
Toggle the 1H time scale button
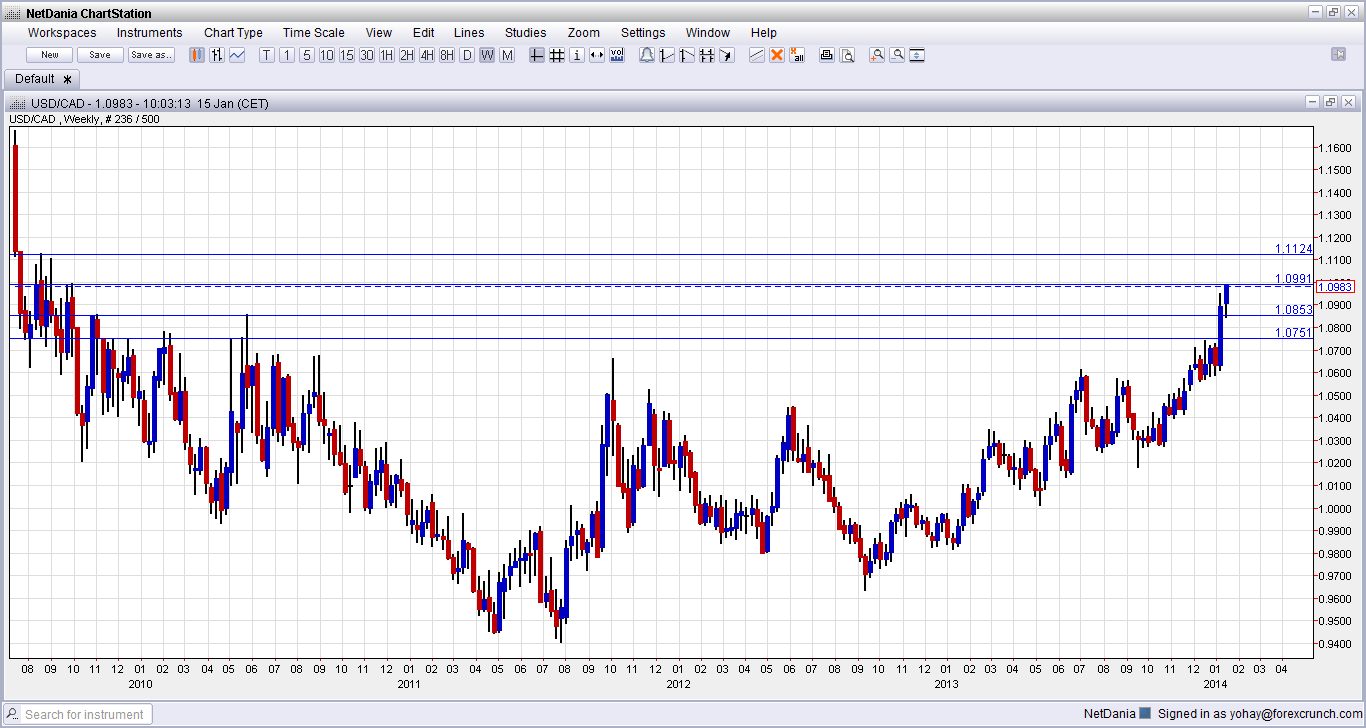click(x=387, y=55)
